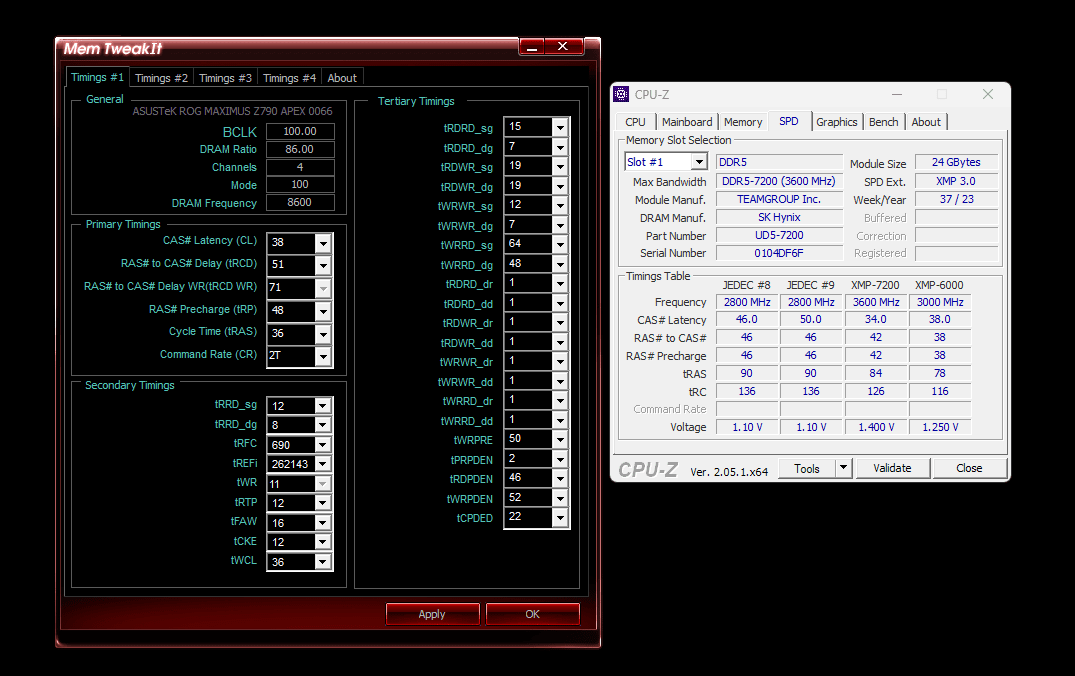Click the Validate button in CPU-Z
Screen dimensions: 1075x676
pos(893,468)
